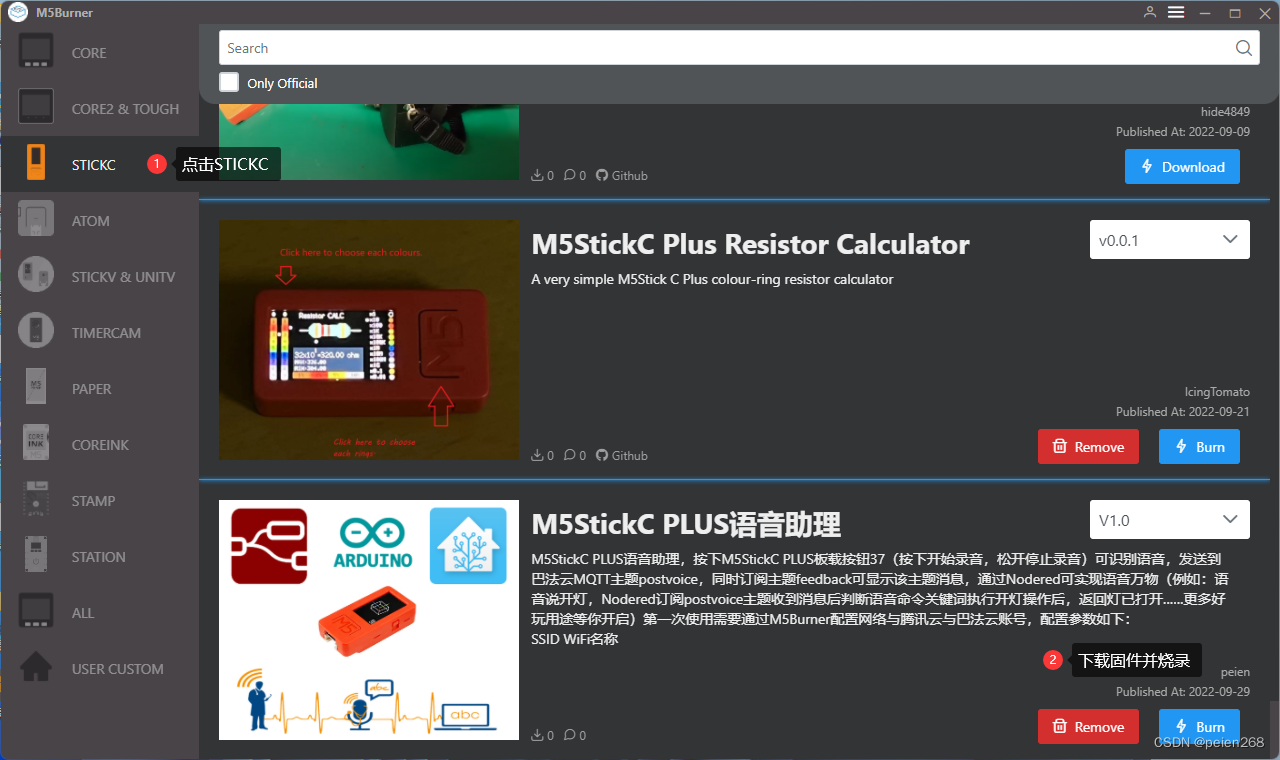Open Github link of hide4849 firmware
The image size is (1280, 760).
622,175
